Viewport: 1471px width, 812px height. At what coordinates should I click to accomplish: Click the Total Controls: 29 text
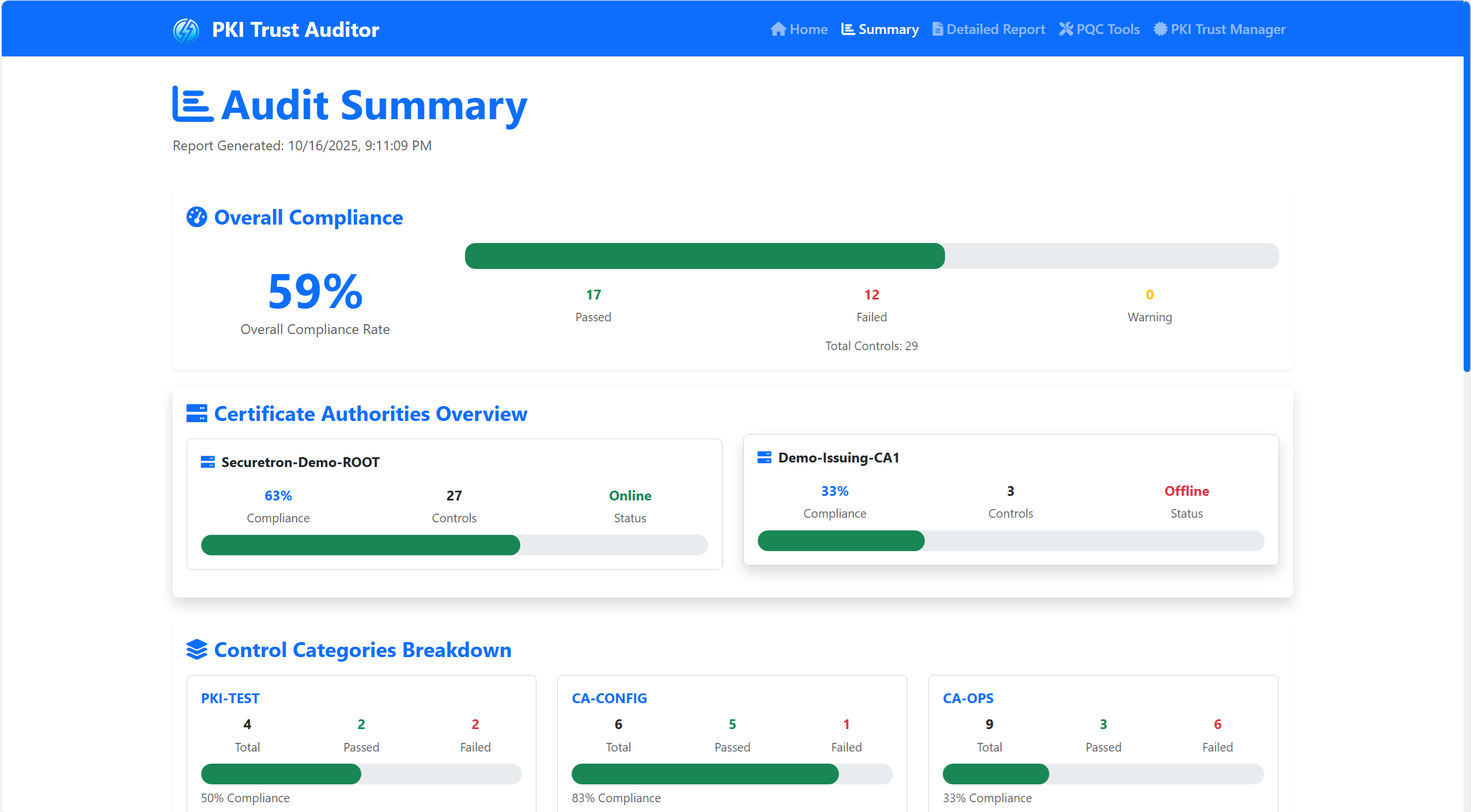pos(871,346)
